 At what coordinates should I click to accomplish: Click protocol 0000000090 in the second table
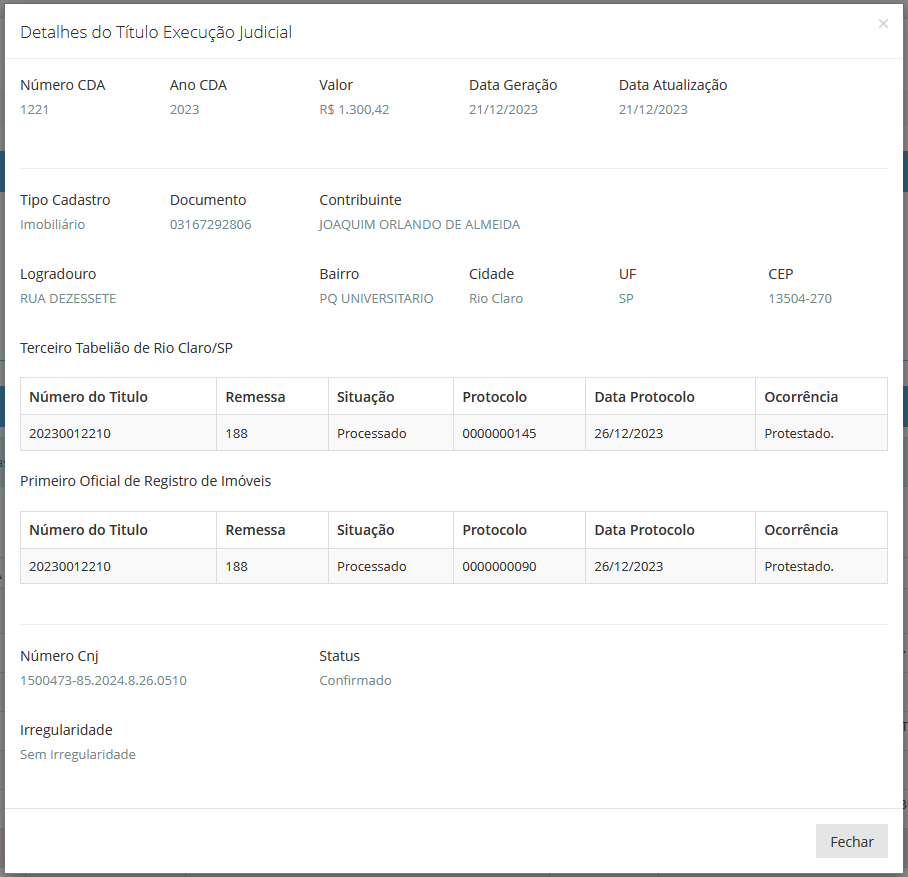point(499,567)
